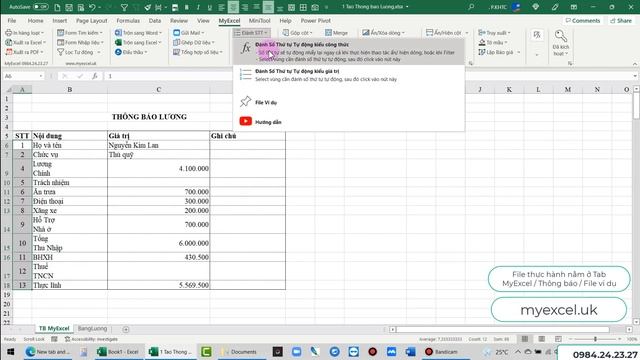Click the camera icon in quick access toolbar
The image size is (640, 360).
click(315, 7)
